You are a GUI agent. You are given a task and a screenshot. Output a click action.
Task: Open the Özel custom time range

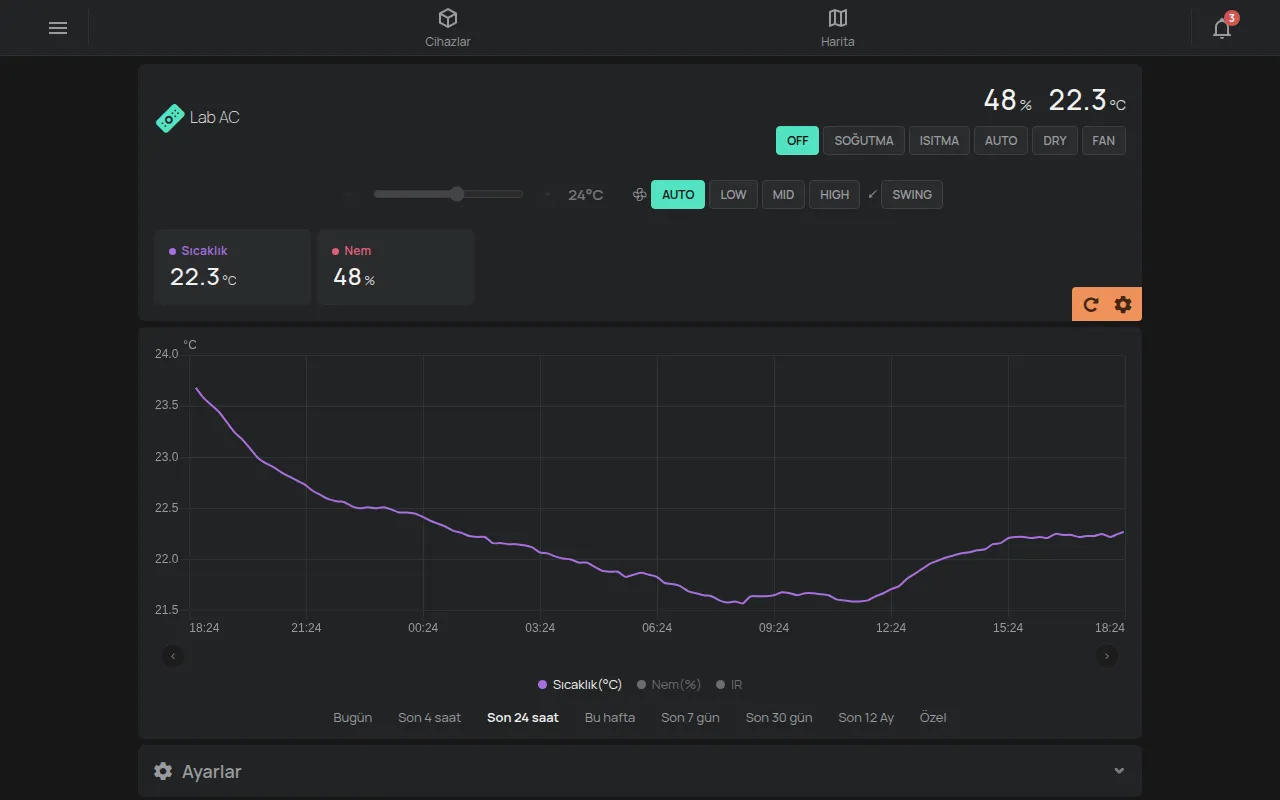pos(933,718)
